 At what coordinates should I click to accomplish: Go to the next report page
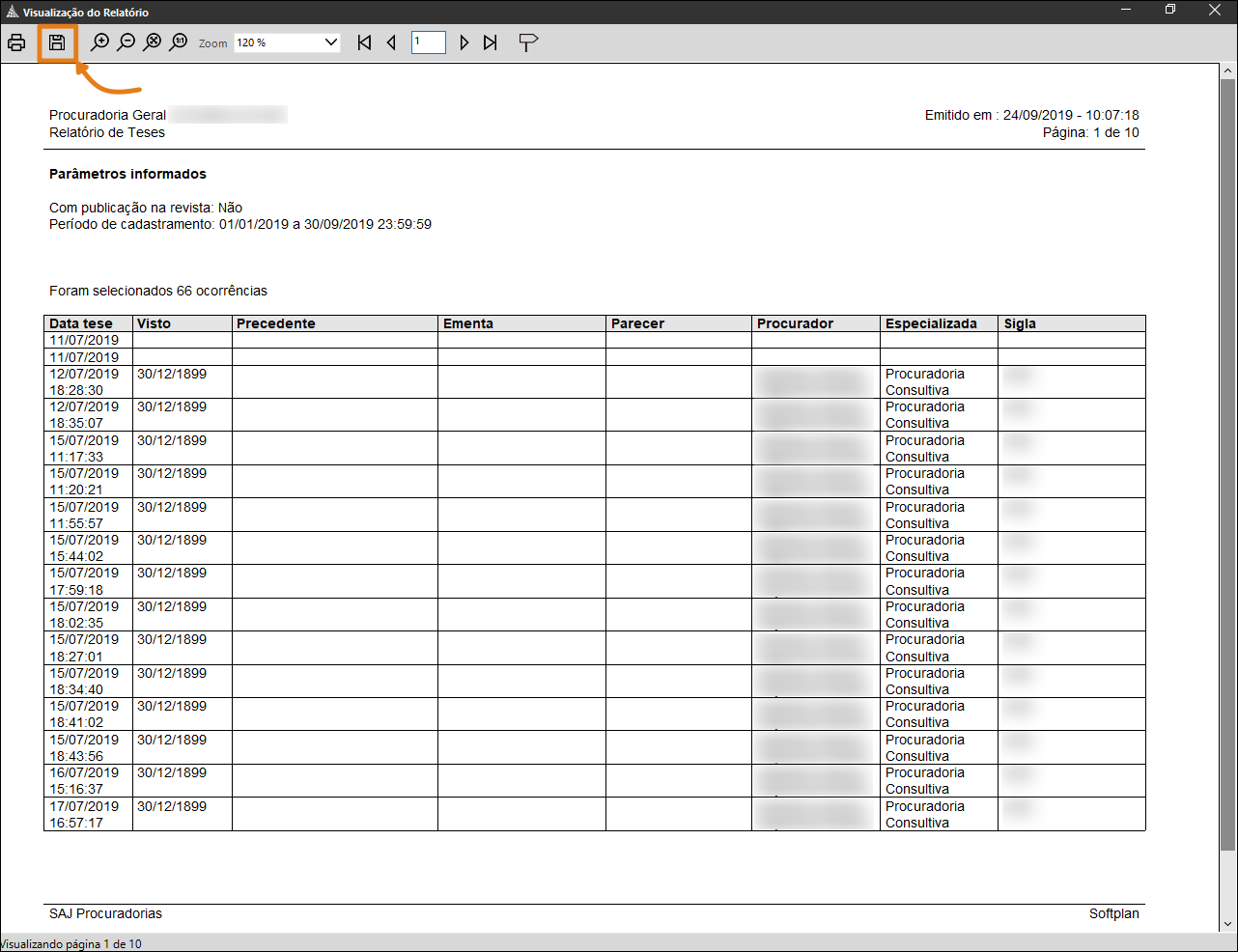[464, 42]
